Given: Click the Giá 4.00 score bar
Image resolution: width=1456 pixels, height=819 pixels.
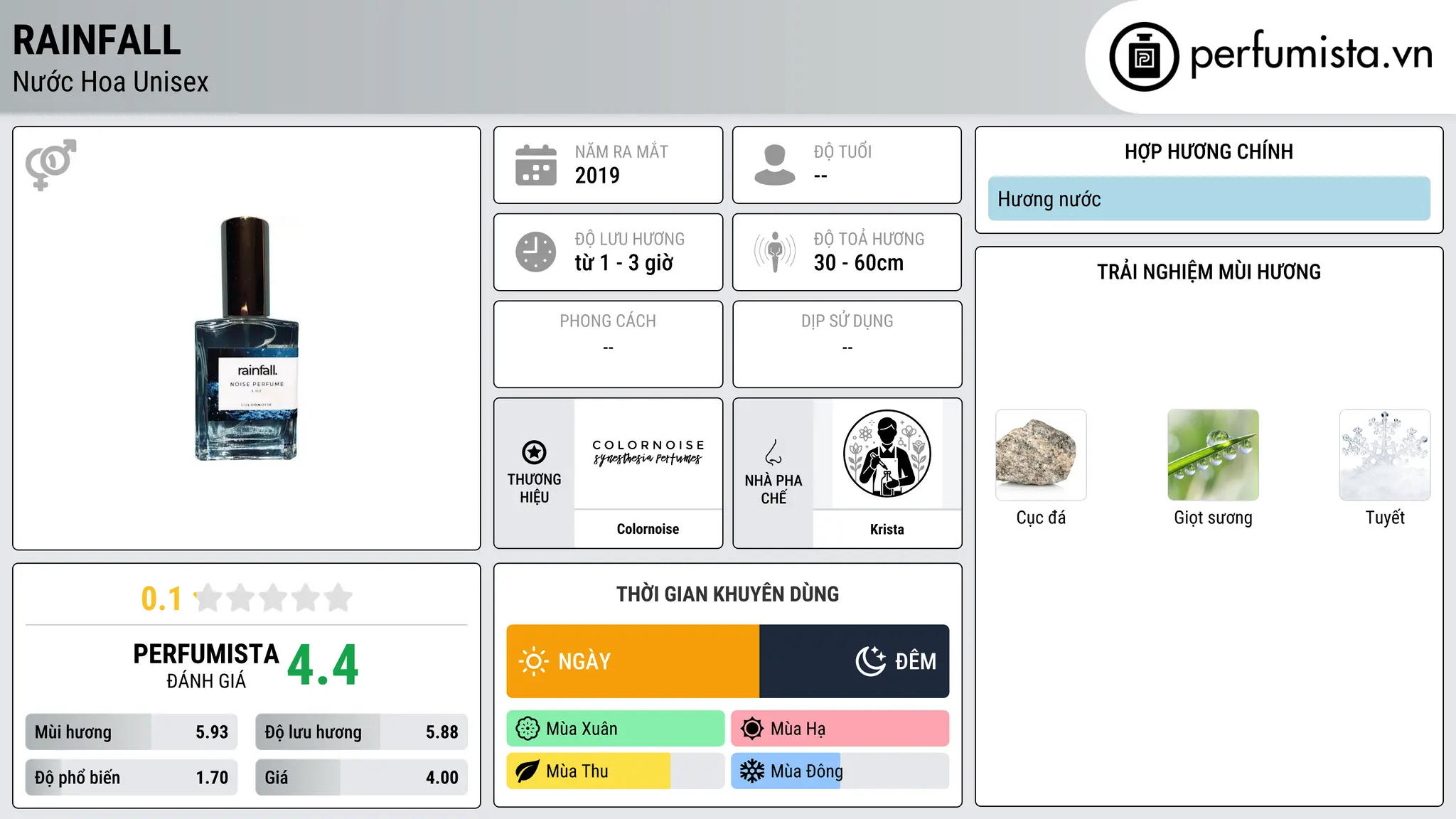Looking at the screenshot, I should click(x=361, y=778).
